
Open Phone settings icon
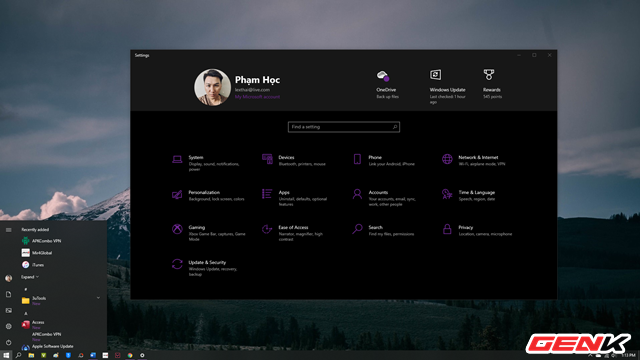[357, 159]
